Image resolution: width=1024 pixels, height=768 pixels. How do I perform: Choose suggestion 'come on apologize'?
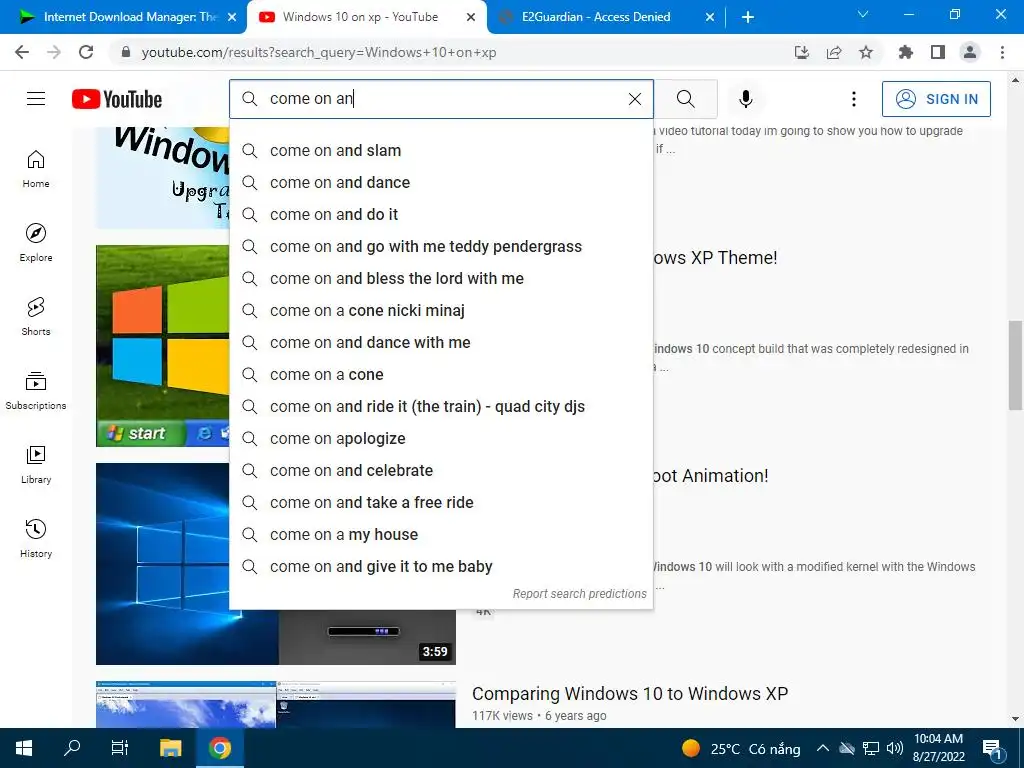click(441, 438)
